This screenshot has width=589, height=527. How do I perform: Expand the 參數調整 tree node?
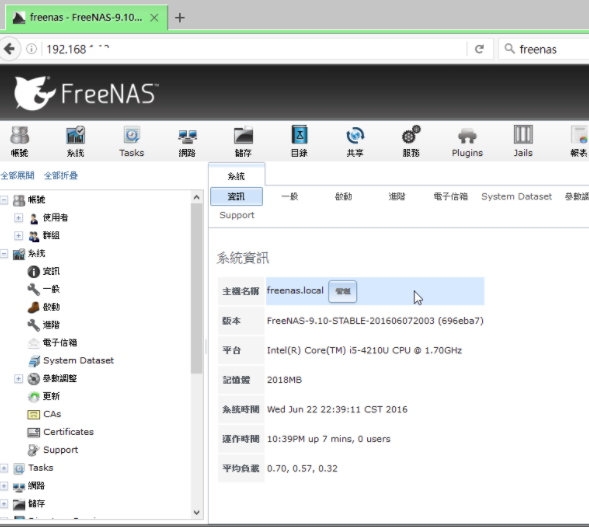(x=18, y=379)
